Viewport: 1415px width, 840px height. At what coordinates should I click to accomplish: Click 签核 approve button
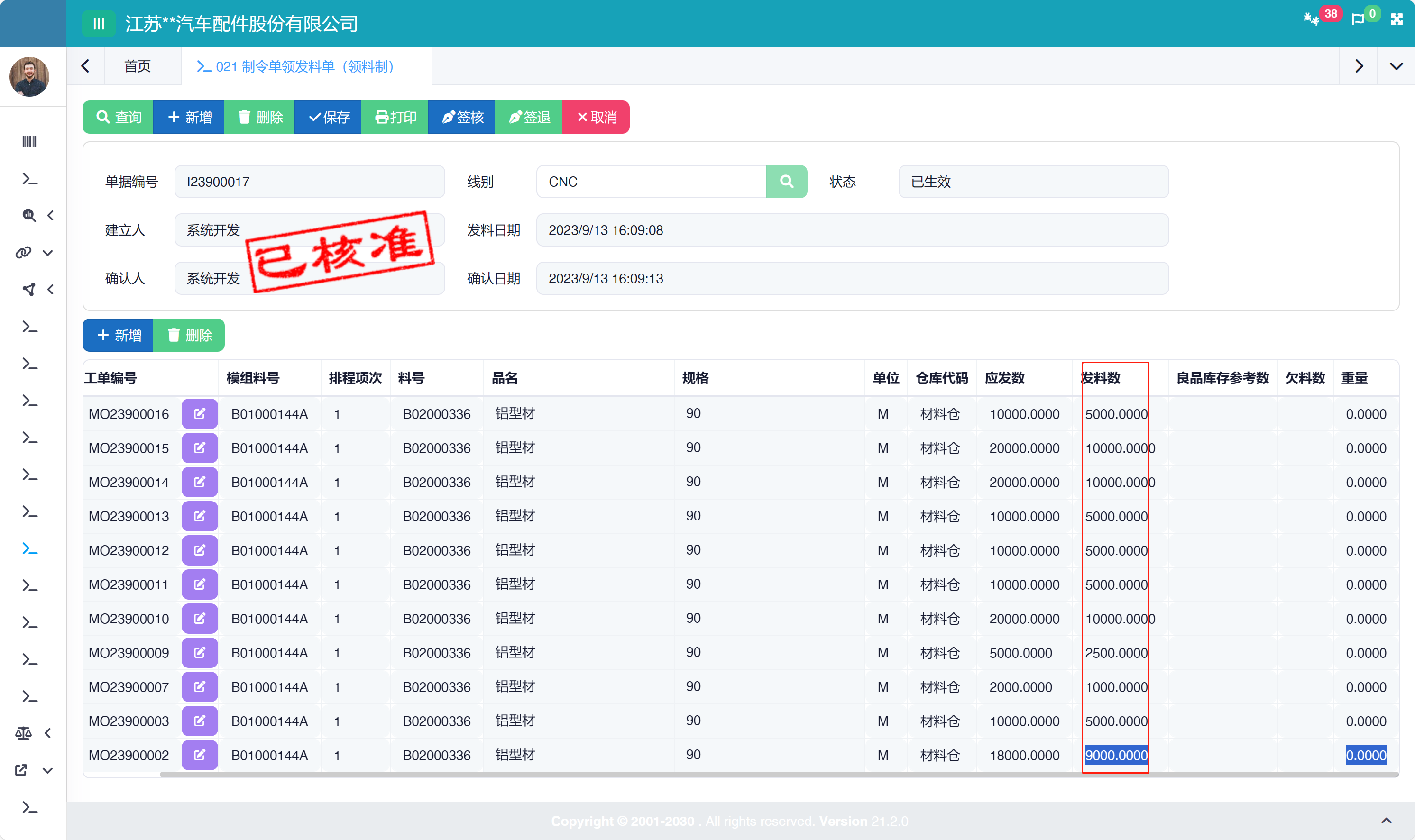pos(462,117)
